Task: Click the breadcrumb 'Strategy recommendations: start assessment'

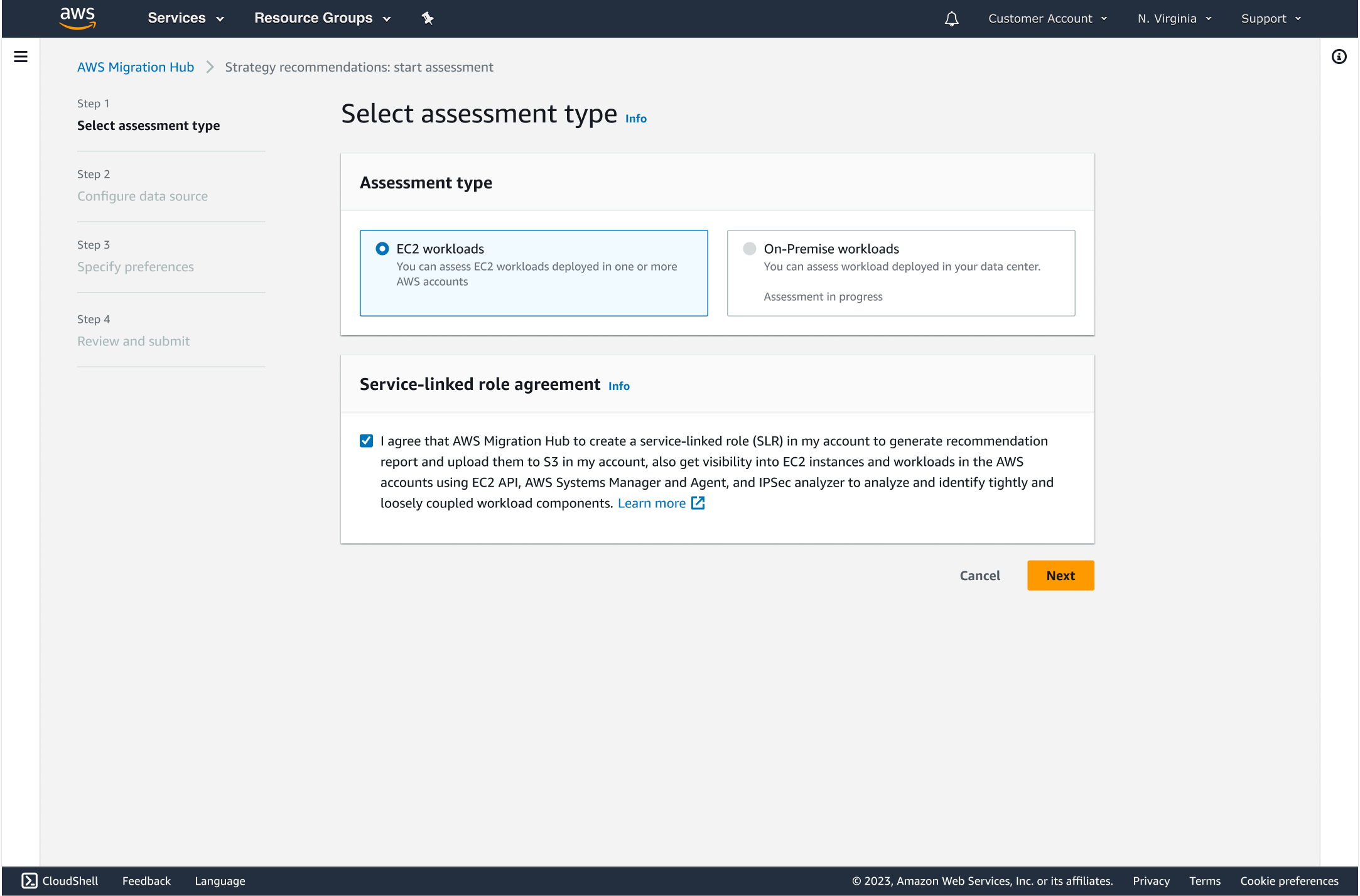Action: click(x=359, y=67)
